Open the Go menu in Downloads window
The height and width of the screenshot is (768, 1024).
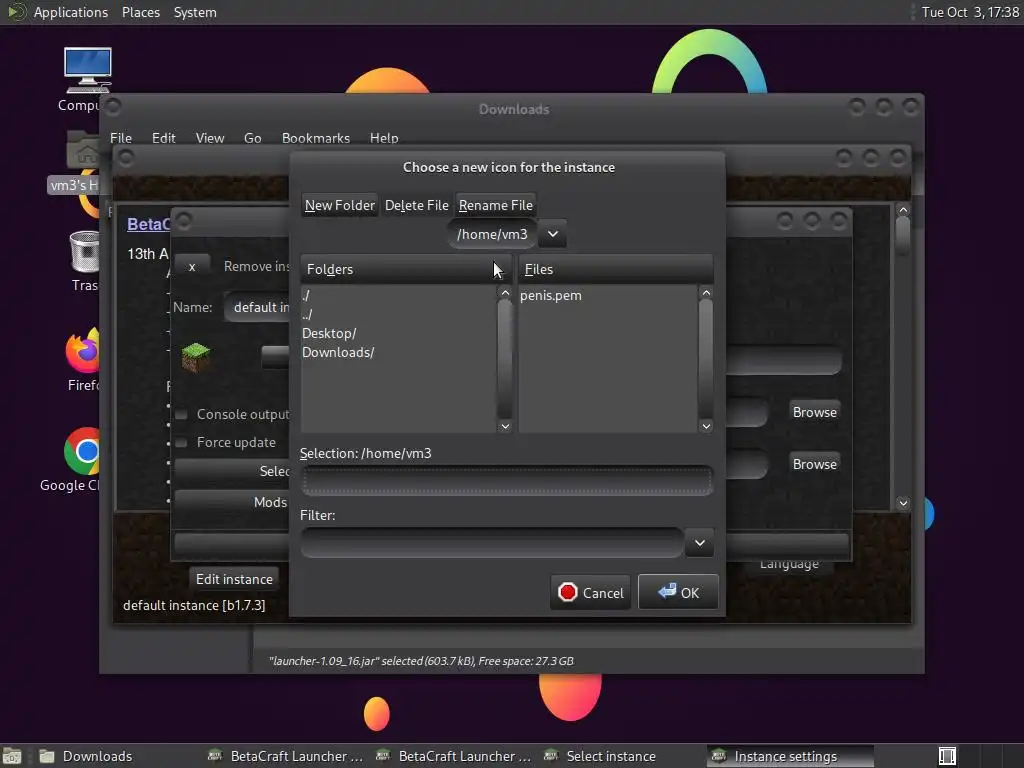(x=253, y=138)
